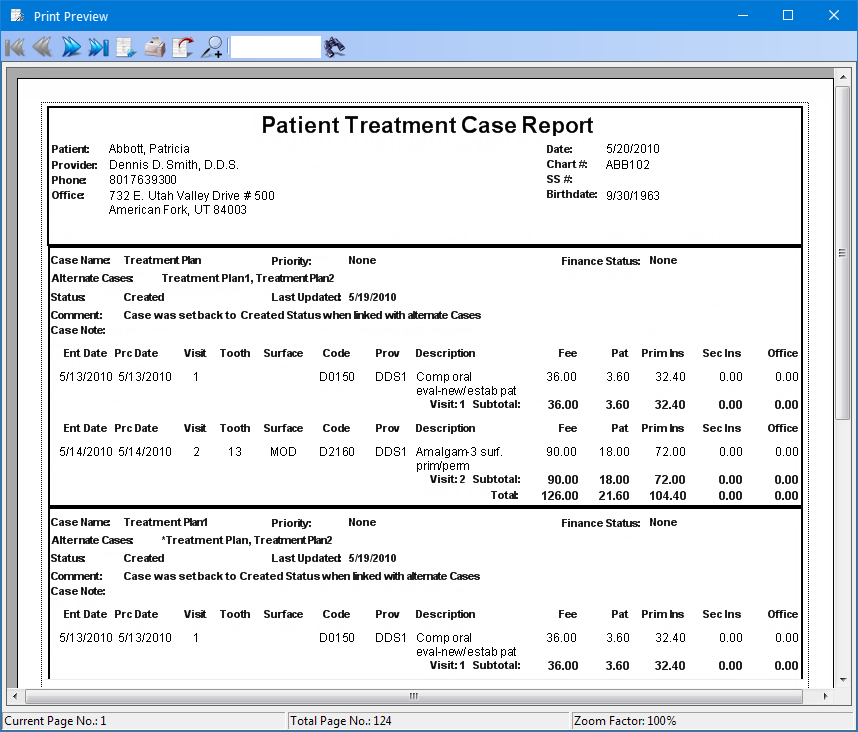Print the report with printer icon
Viewport: 858px width, 732px height.
154,47
